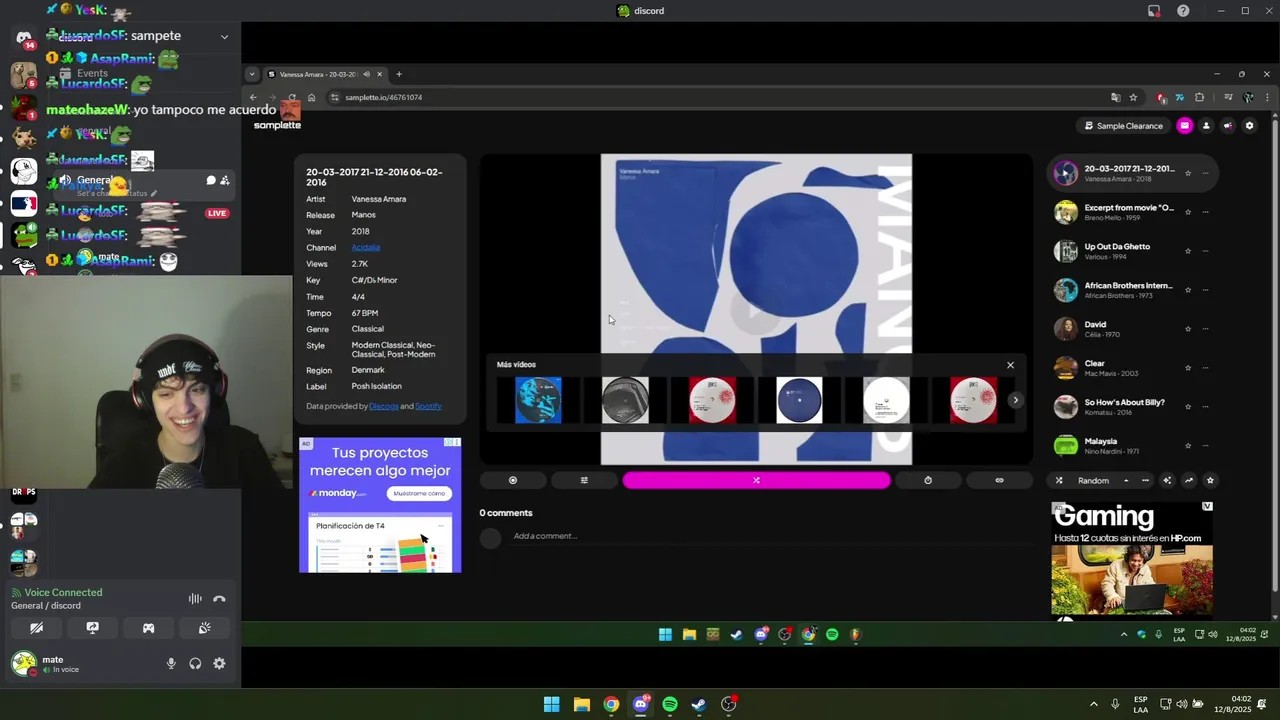Viewport: 1280px width, 720px height.
Task: Open favorites star in queue toolbar
Action: 1210,481
